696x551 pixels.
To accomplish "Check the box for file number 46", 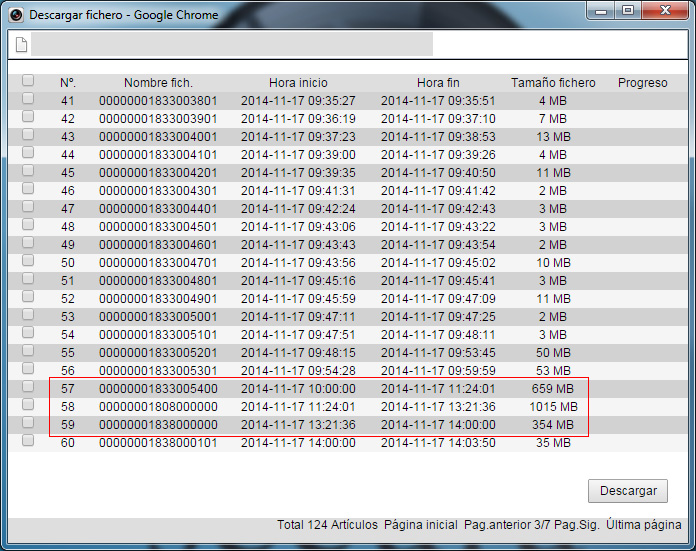I will coord(28,188).
